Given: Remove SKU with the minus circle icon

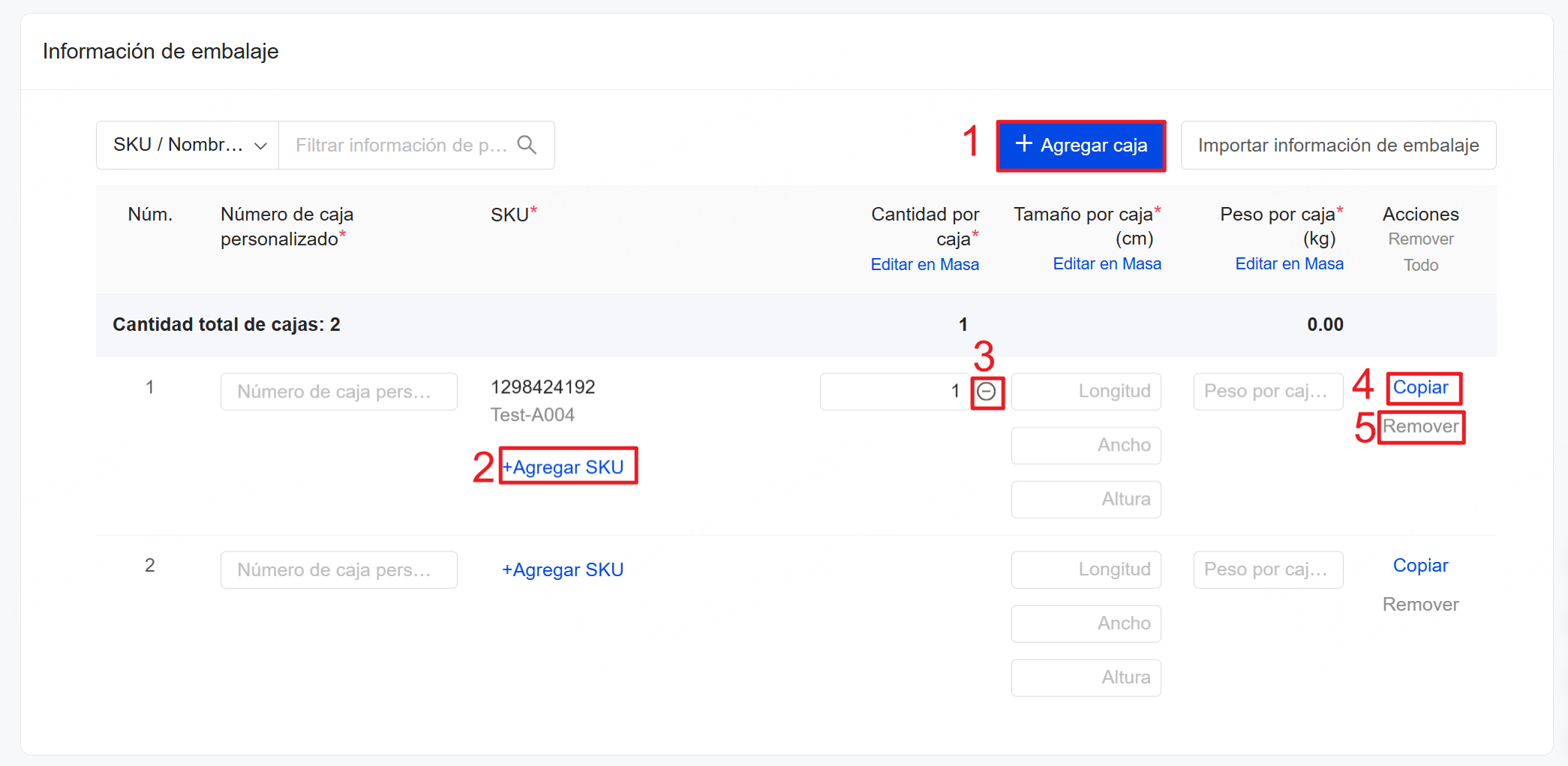Looking at the screenshot, I should point(987,392).
